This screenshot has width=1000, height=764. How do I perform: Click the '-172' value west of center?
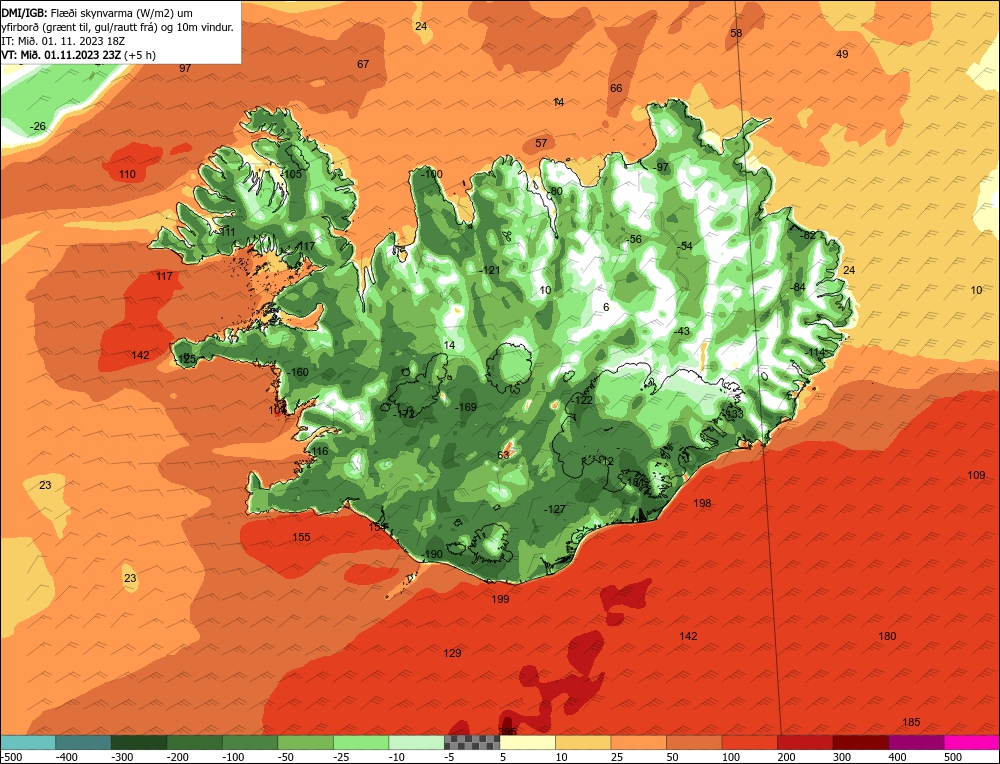click(404, 414)
